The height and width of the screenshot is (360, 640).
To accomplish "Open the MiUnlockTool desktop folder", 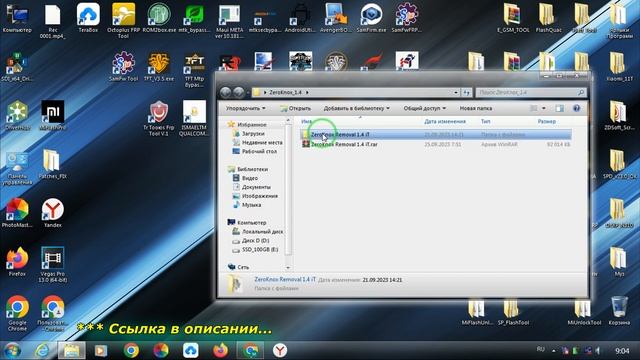I will [x=584, y=313].
